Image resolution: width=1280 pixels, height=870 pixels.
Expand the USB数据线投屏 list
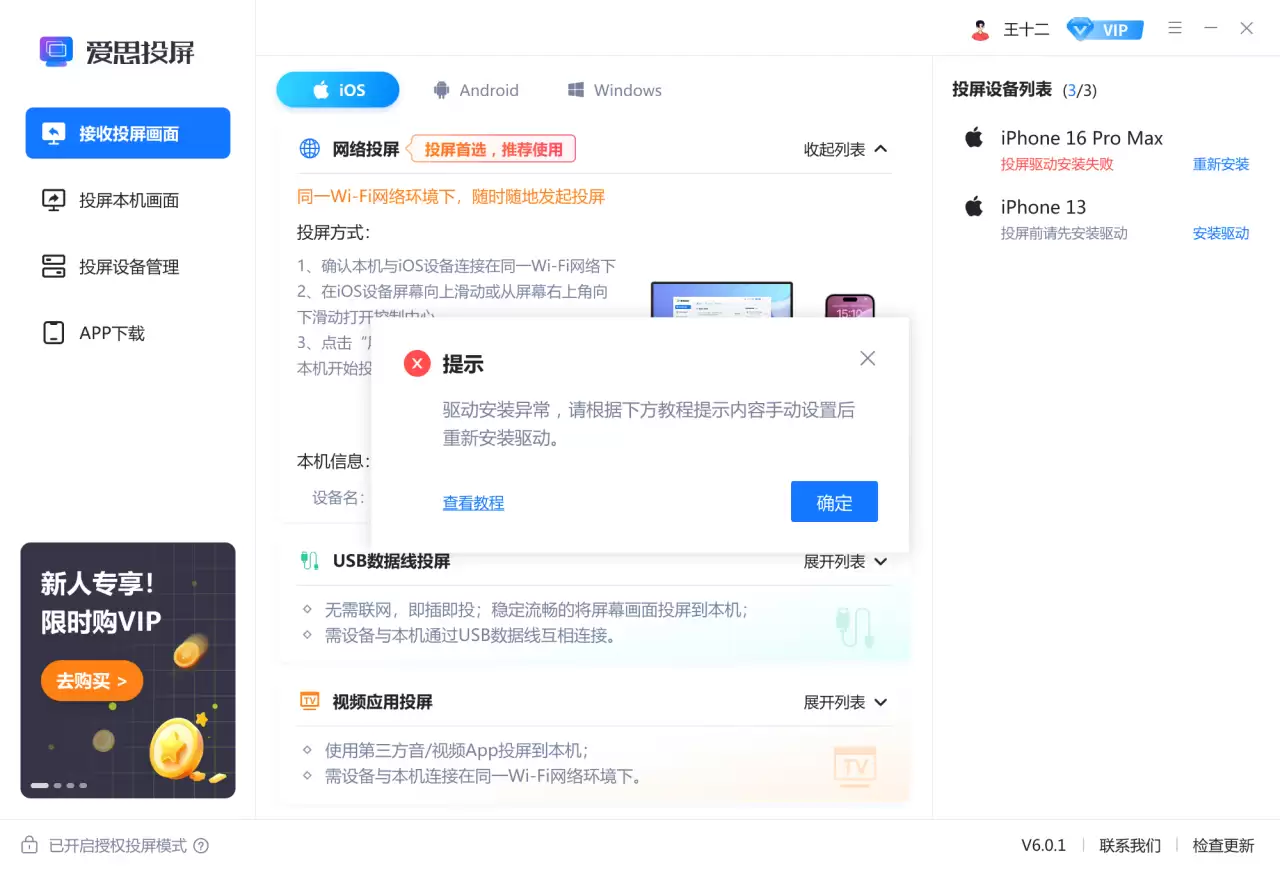[845, 561]
